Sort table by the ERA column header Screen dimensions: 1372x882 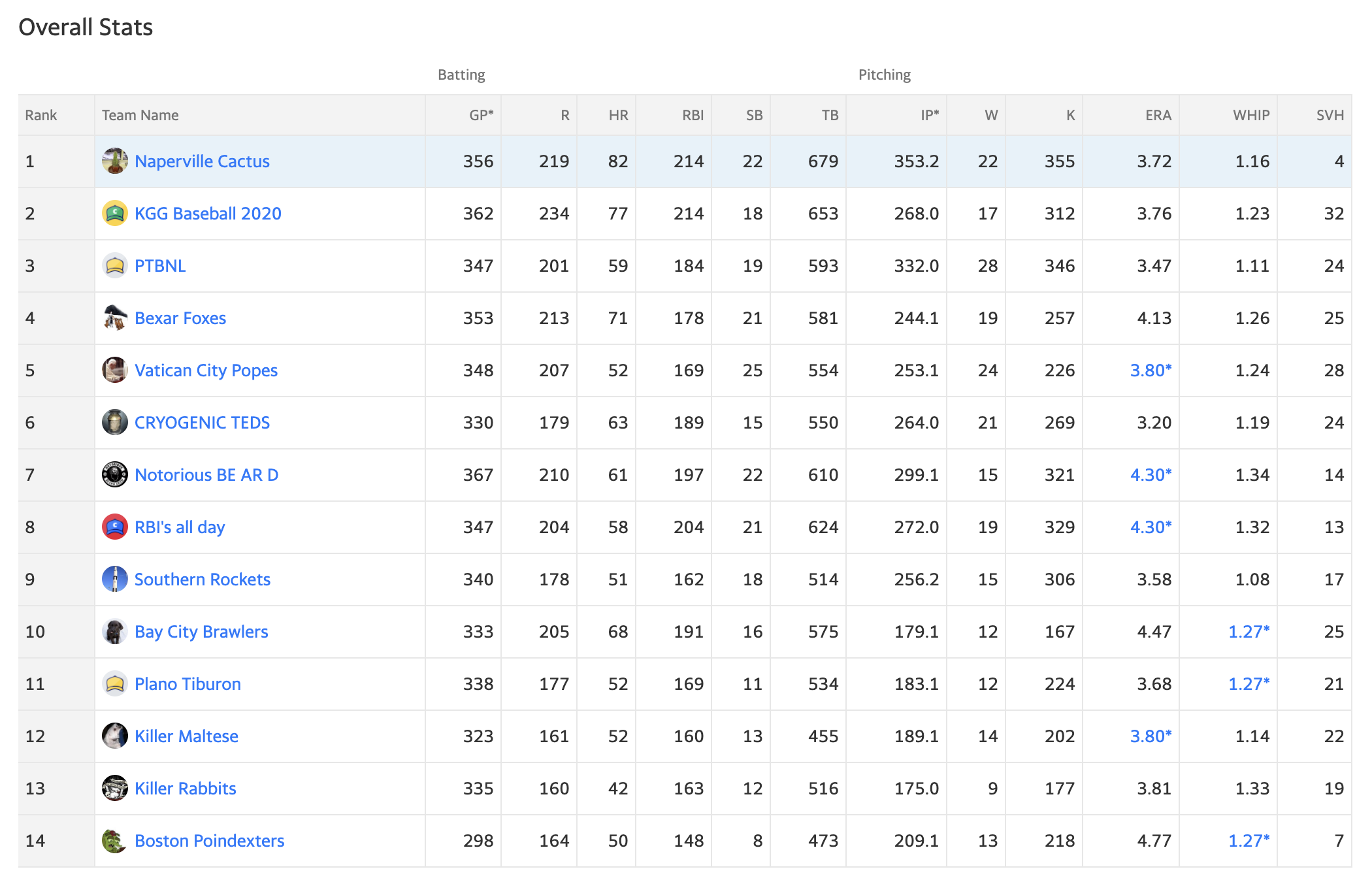click(1158, 115)
